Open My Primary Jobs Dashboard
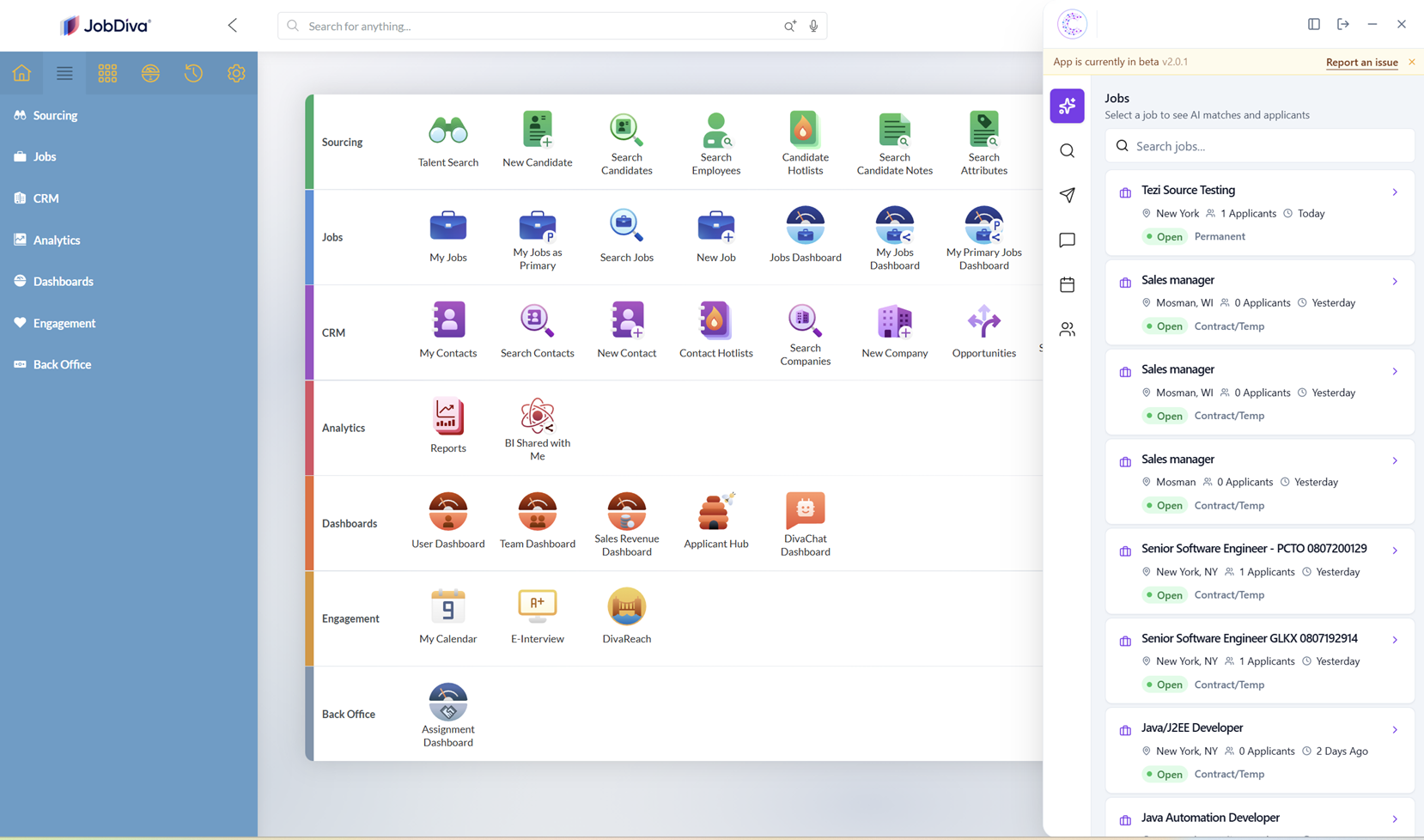 pyautogui.click(x=984, y=225)
